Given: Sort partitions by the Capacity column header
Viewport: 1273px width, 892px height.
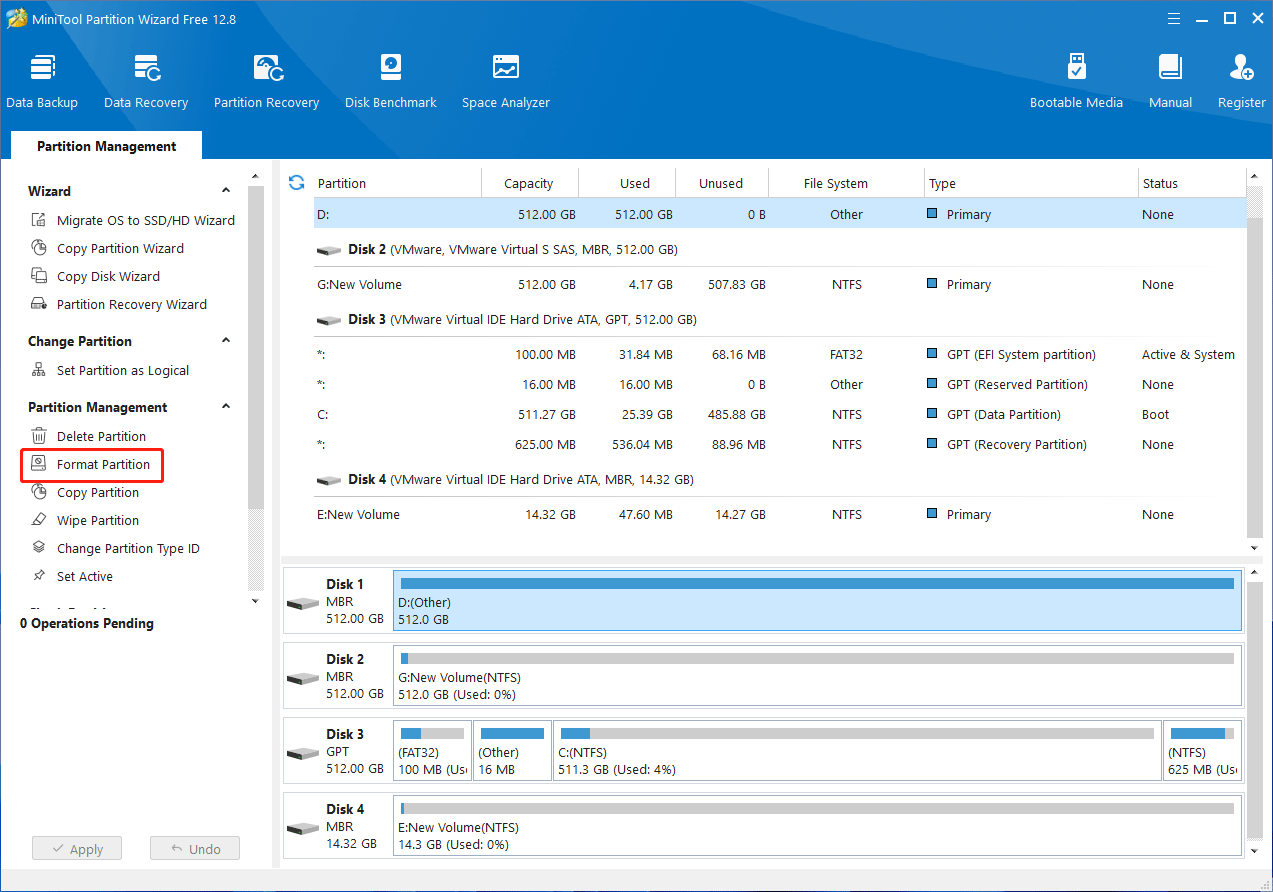Looking at the screenshot, I should 528,184.
